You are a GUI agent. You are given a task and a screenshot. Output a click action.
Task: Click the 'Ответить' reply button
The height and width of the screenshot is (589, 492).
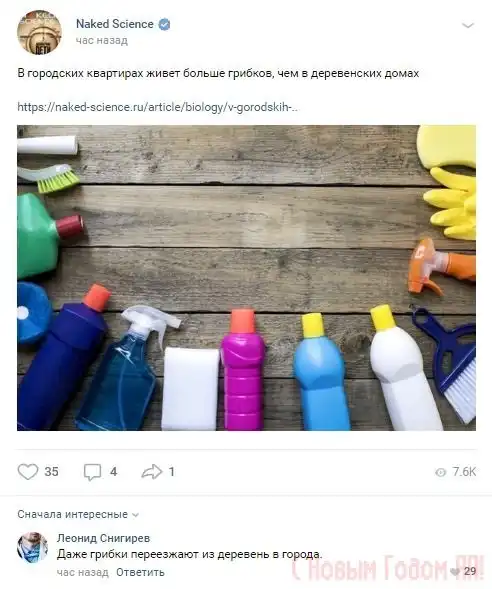click(140, 572)
